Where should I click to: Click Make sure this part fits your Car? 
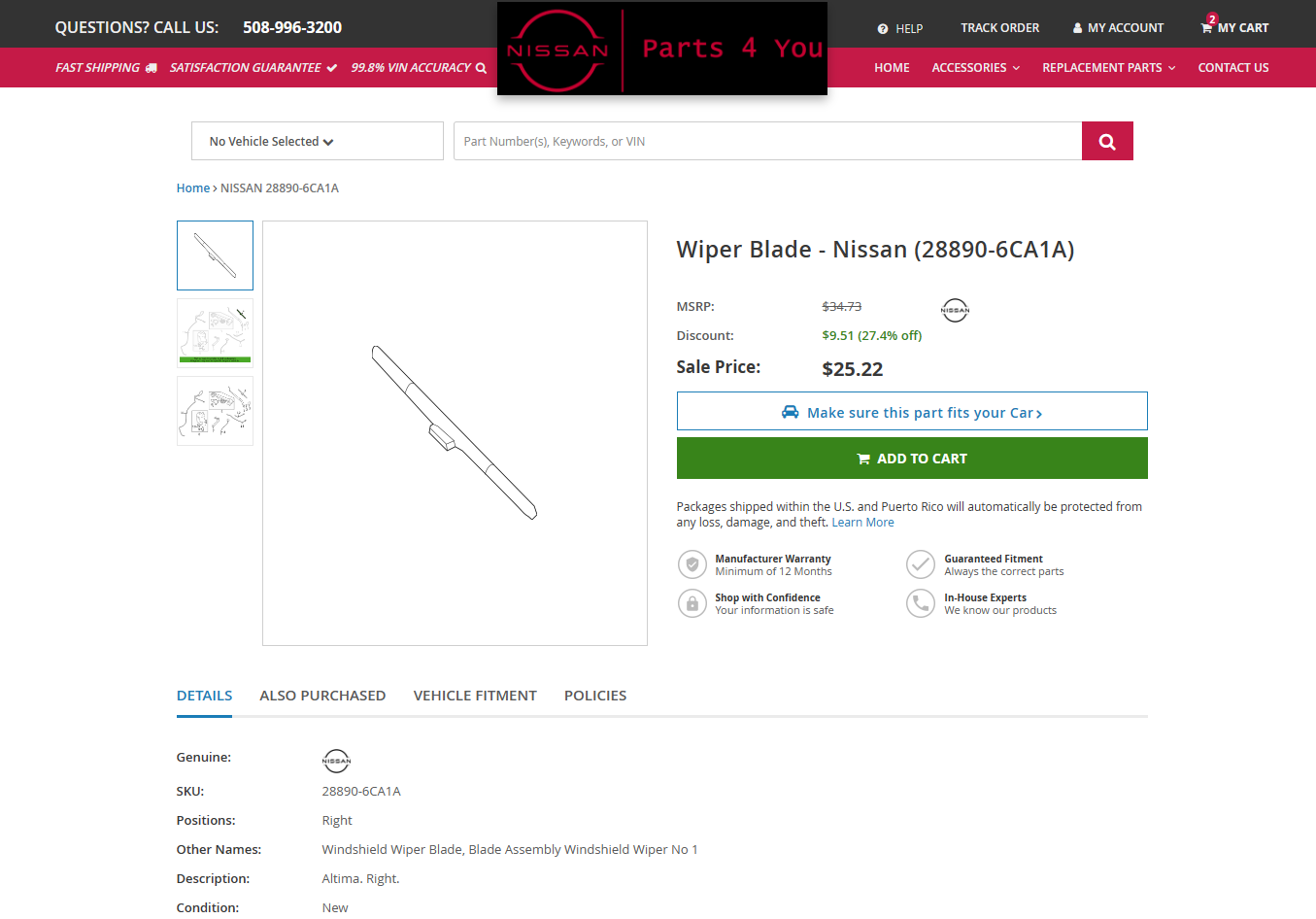coord(911,412)
